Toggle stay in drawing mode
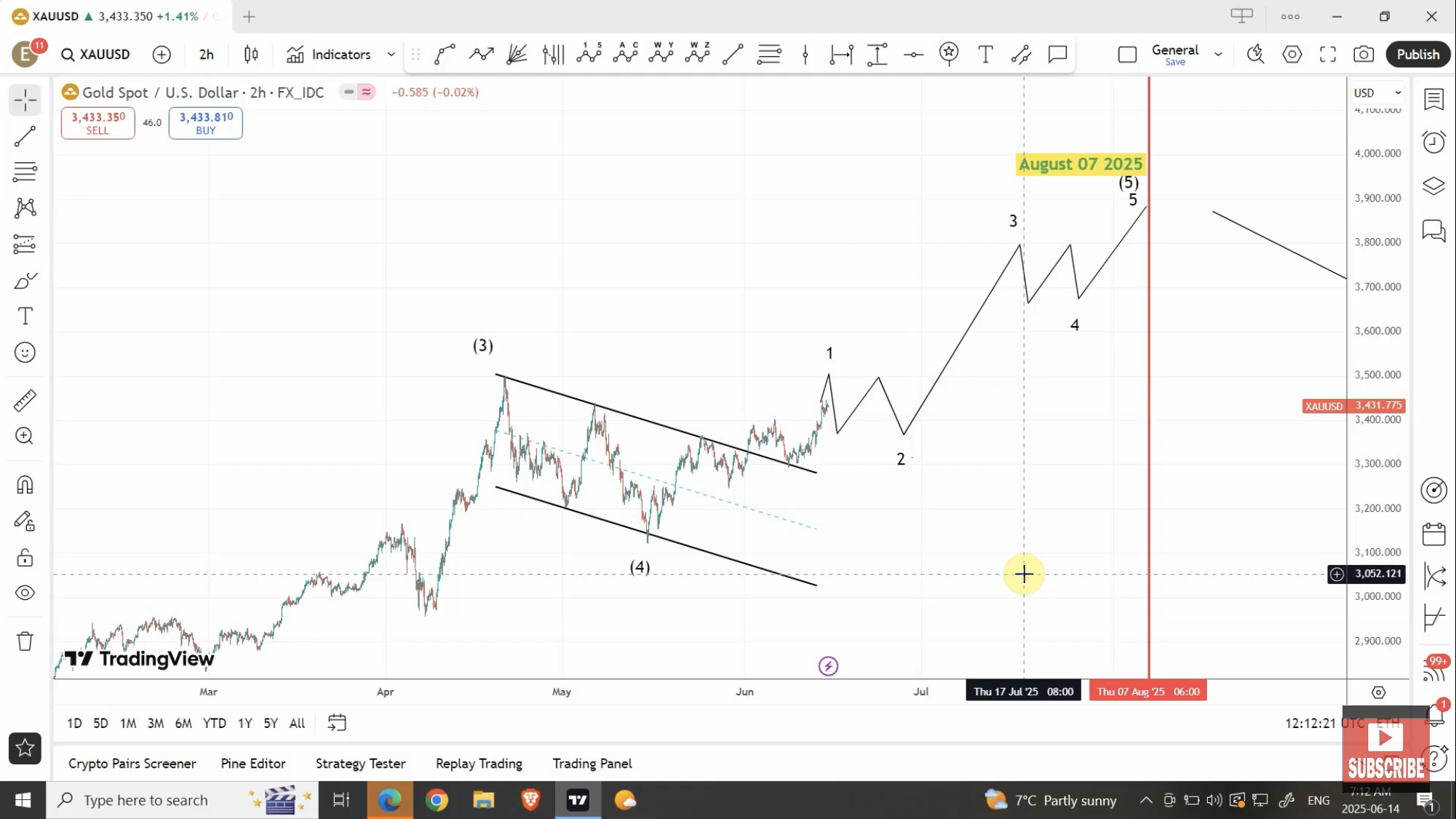 (x=25, y=521)
